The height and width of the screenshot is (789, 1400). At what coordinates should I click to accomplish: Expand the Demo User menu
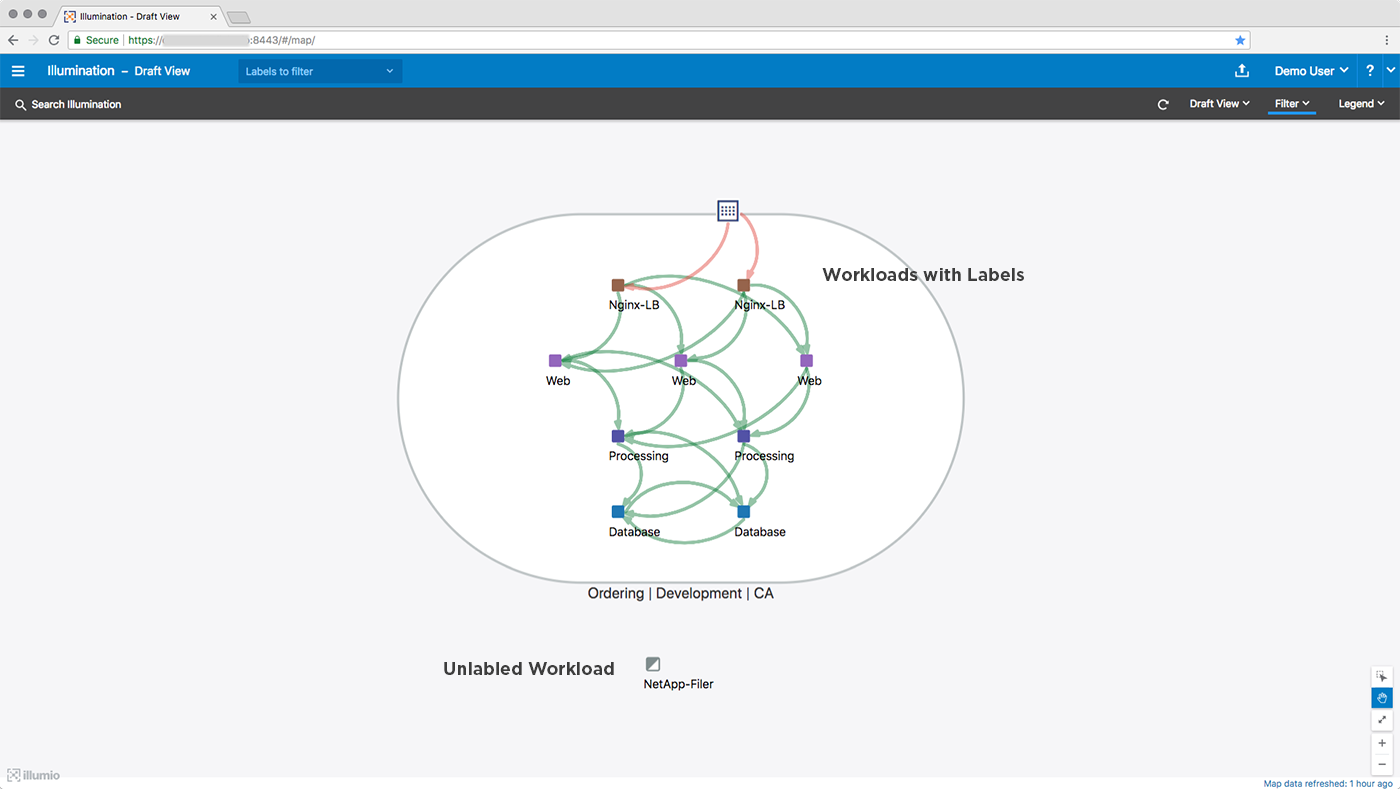(x=1311, y=71)
